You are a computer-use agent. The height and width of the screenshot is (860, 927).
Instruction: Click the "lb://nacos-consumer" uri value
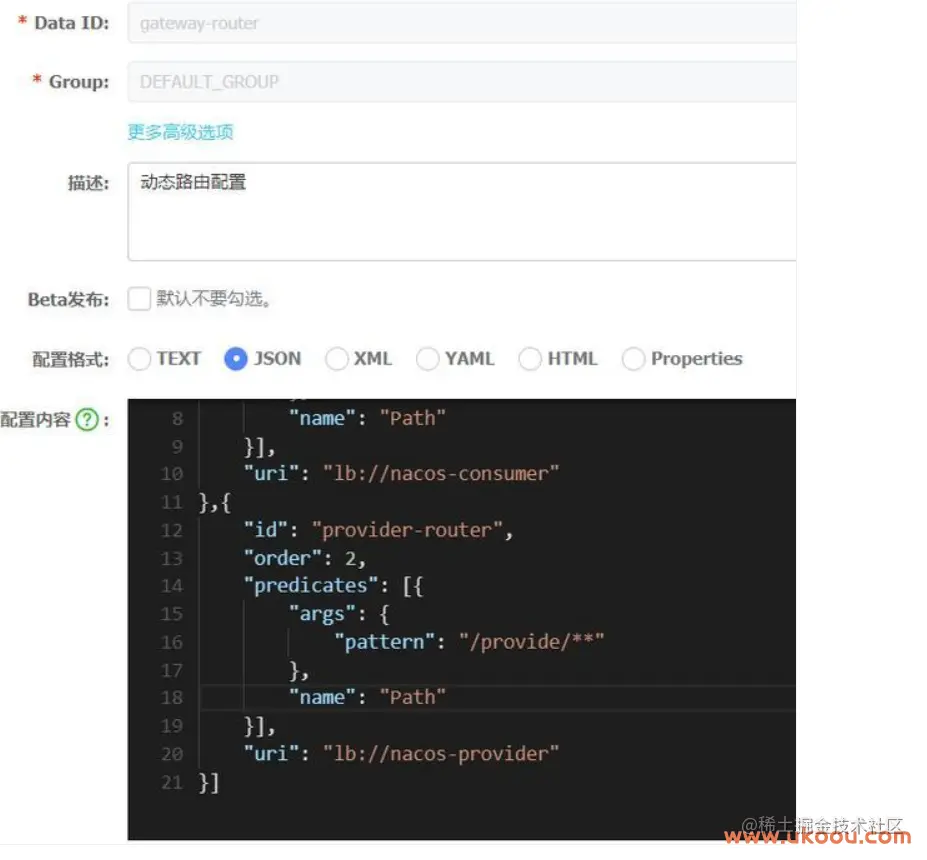(x=441, y=474)
